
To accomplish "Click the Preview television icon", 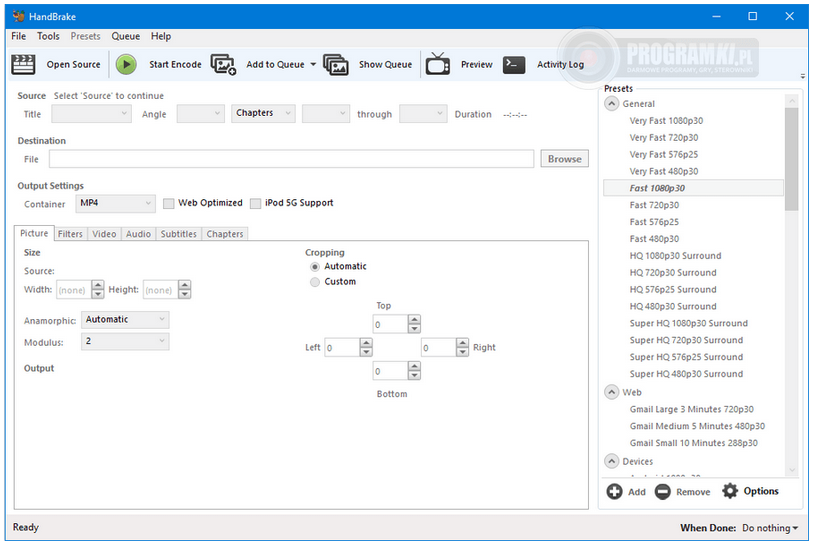I will (x=438, y=64).
